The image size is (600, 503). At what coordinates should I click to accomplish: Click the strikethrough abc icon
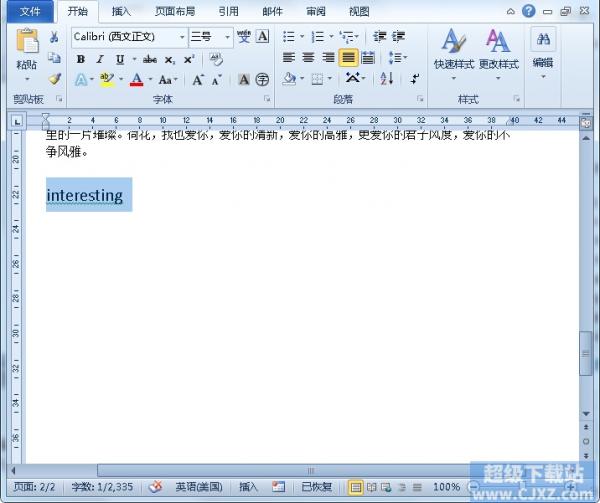coord(150,59)
